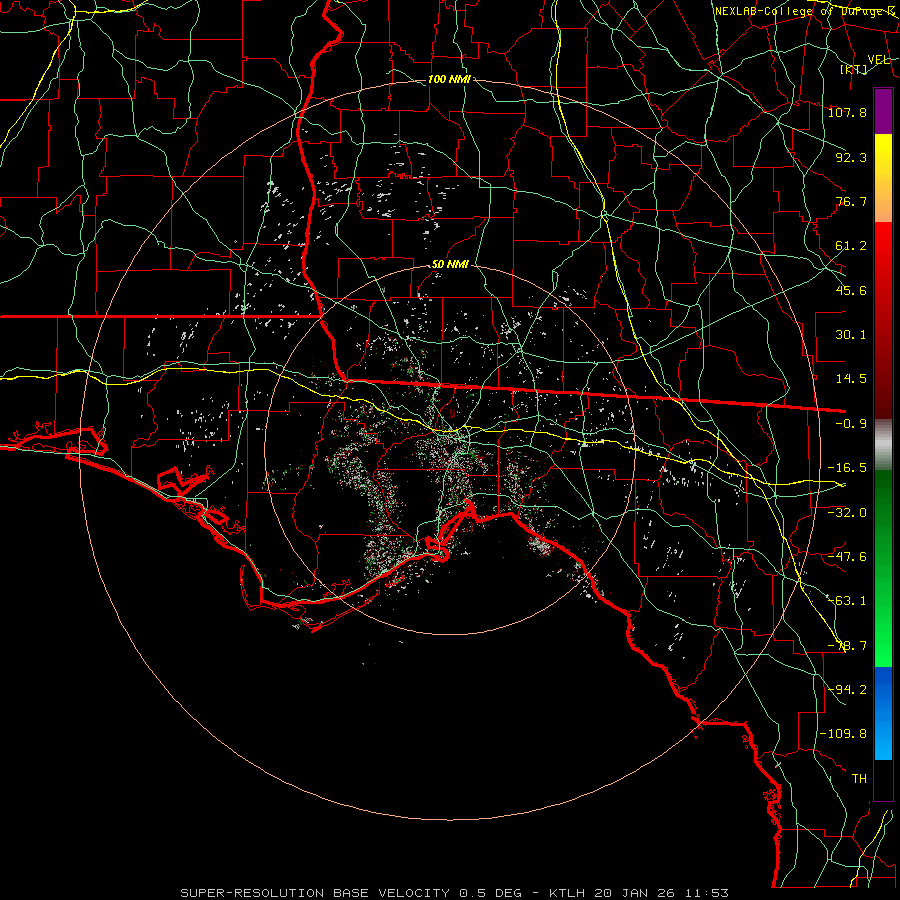The image size is (900, 900).
Task: Pick the gray near-zero segment of the color bar
Action: (883, 445)
